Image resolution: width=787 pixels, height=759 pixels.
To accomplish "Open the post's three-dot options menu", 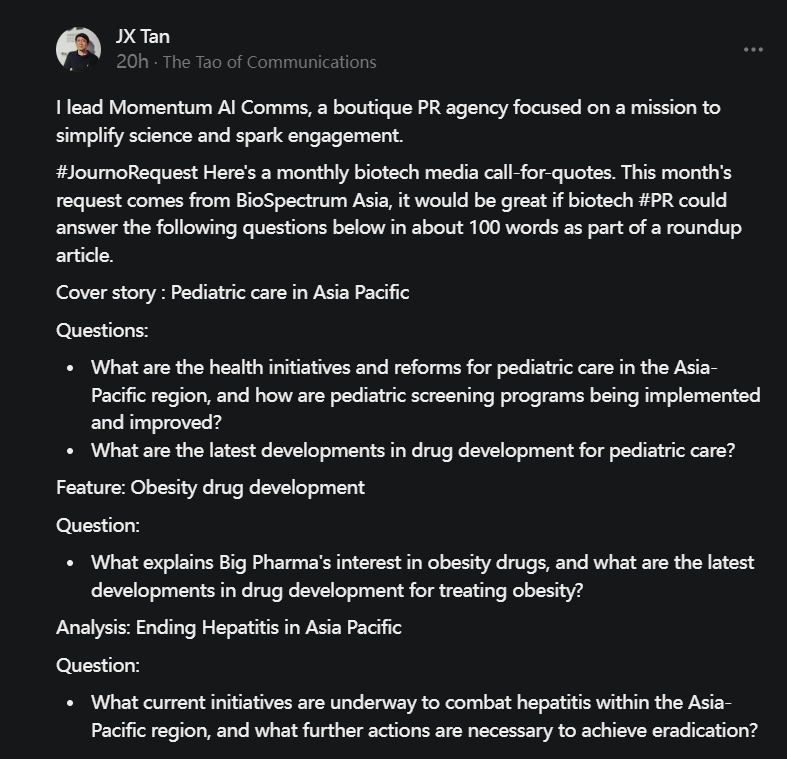I will [753, 50].
